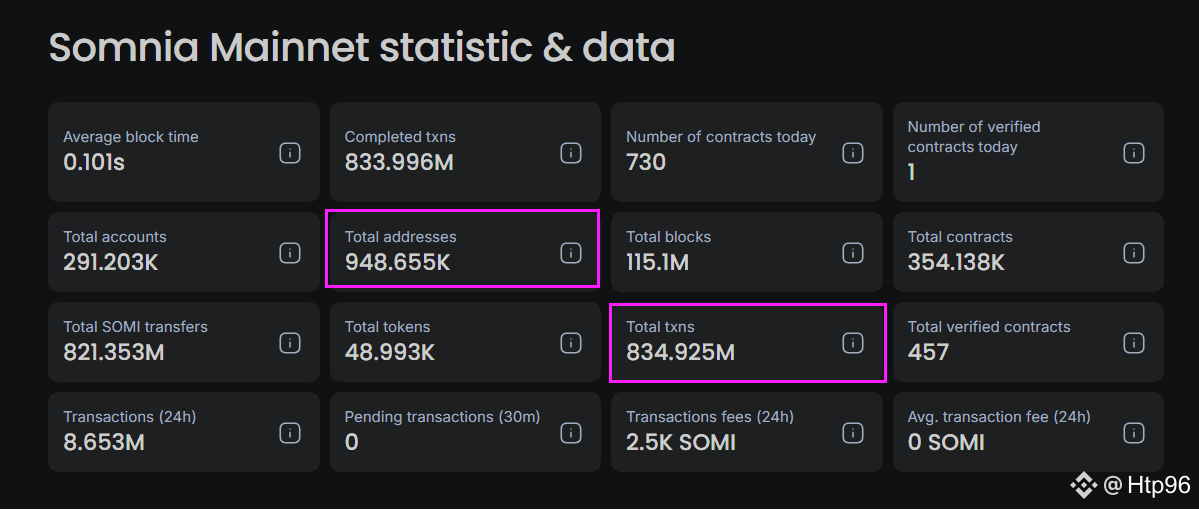Screen dimensions: 1199x511
Task: Open Transactions fees (24h) info icon
Action: coord(853,433)
